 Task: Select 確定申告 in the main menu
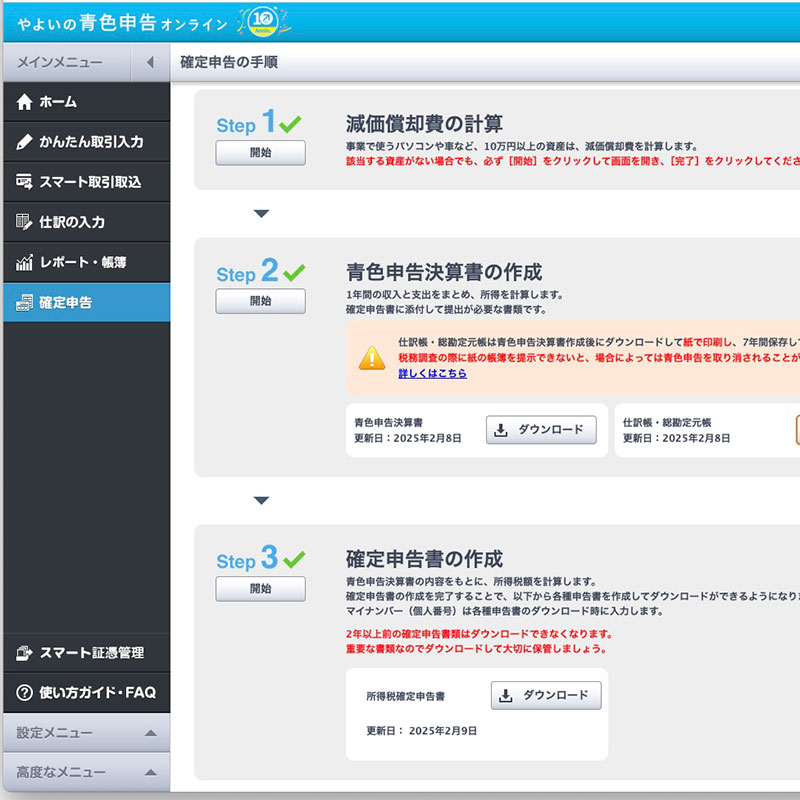(85, 302)
